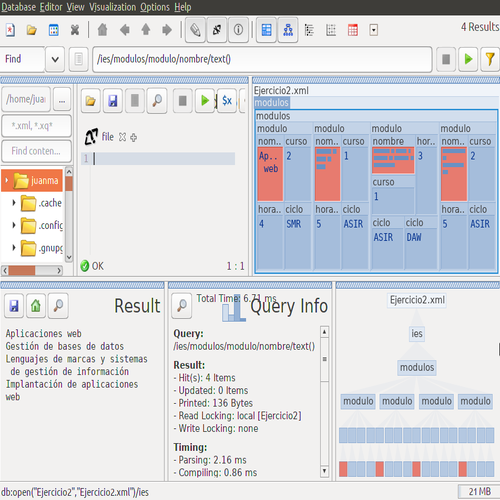
Task: Open a file in the editor toolbar
Action: tap(91, 101)
